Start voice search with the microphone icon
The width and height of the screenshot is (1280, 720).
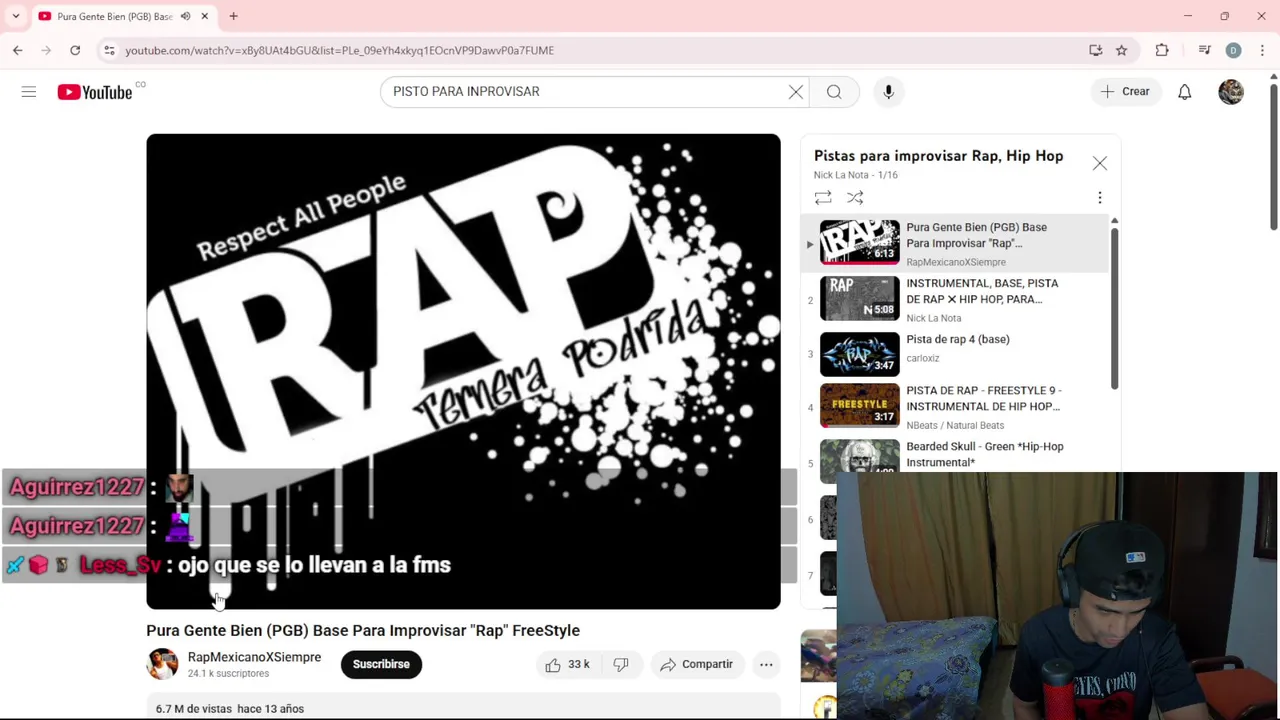[x=888, y=92]
